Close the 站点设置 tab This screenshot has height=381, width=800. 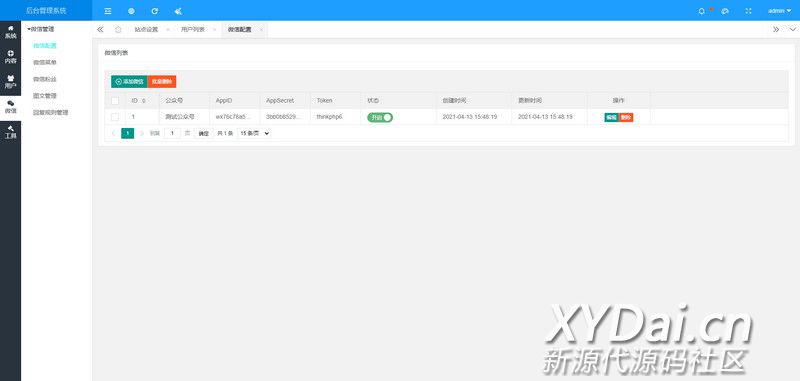coord(168,30)
